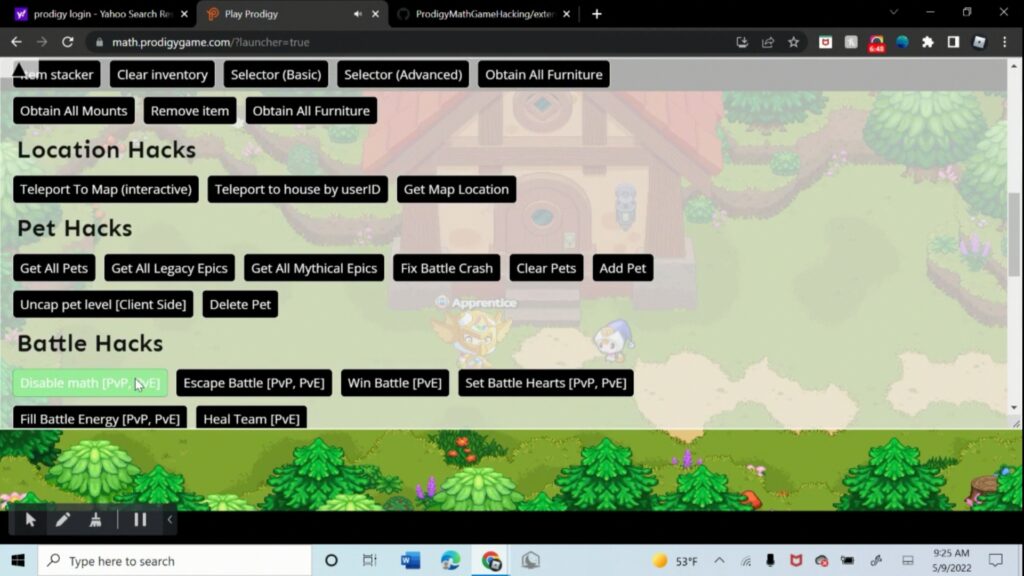Click Obtain All Furniture beside Remove item
Image resolution: width=1024 pixels, height=576 pixels.
(312, 111)
